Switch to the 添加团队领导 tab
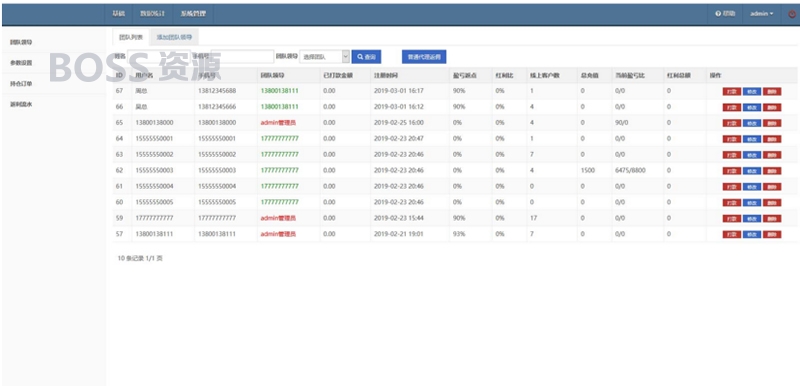This screenshot has width=800, height=386. point(174,37)
